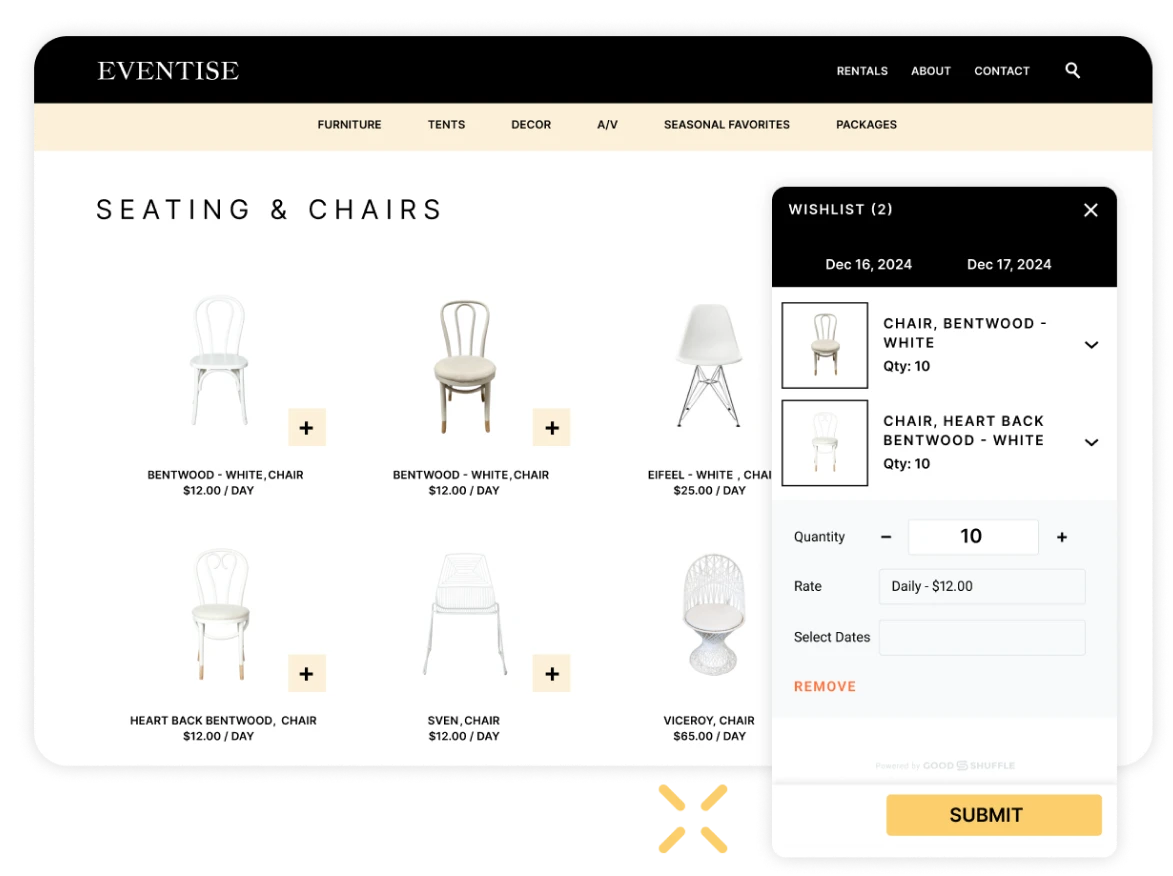Click the quantity value field
The width and height of the screenshot is (1173, 876).
click(x=972, y=537)
